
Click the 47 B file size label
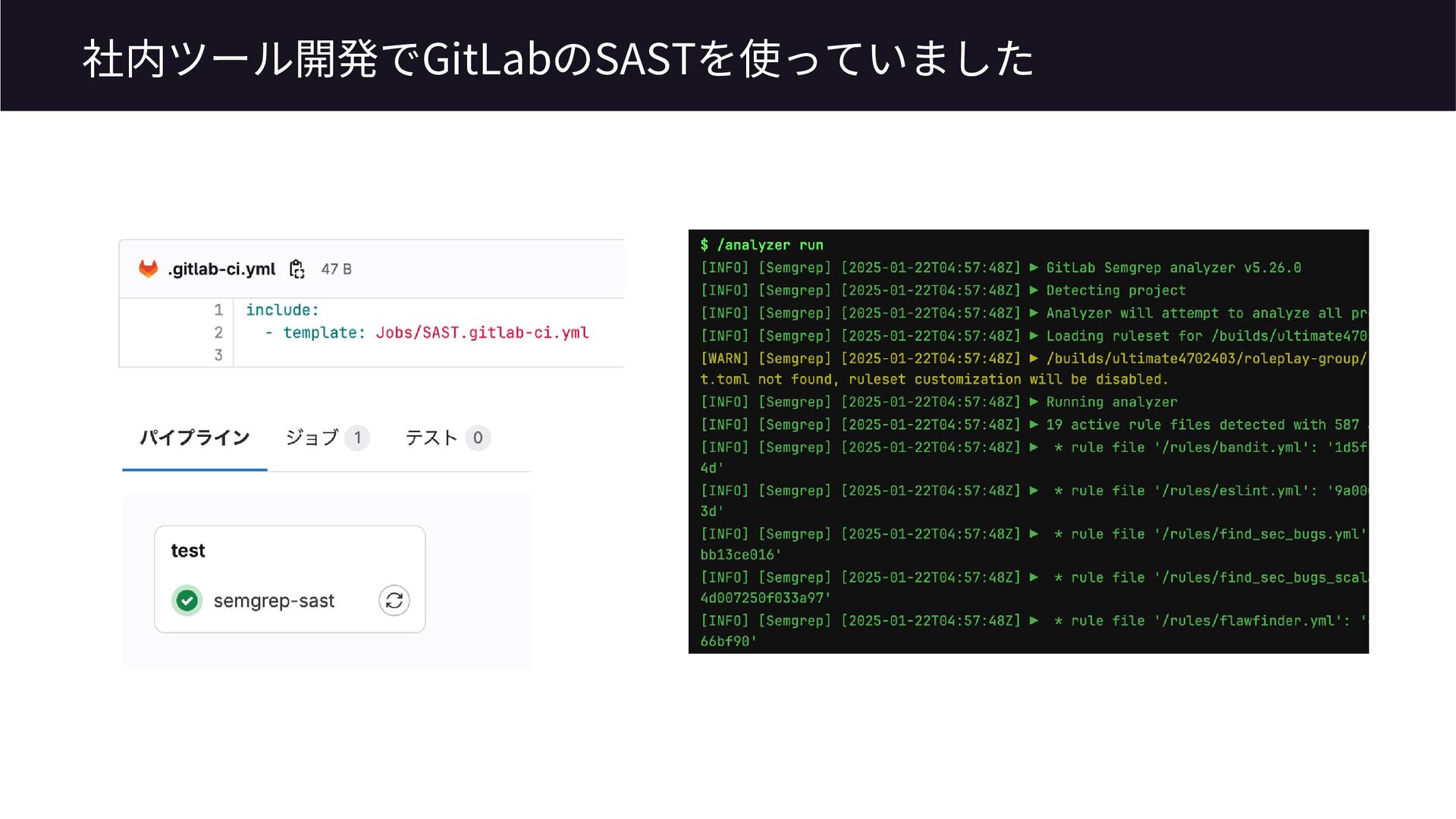pos(336,269)
